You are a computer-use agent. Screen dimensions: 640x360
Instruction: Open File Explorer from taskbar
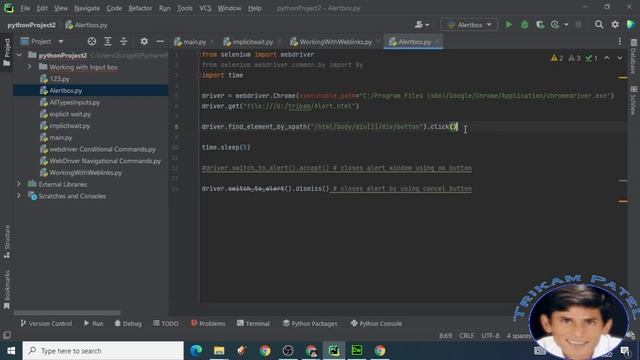coord(219,351)
